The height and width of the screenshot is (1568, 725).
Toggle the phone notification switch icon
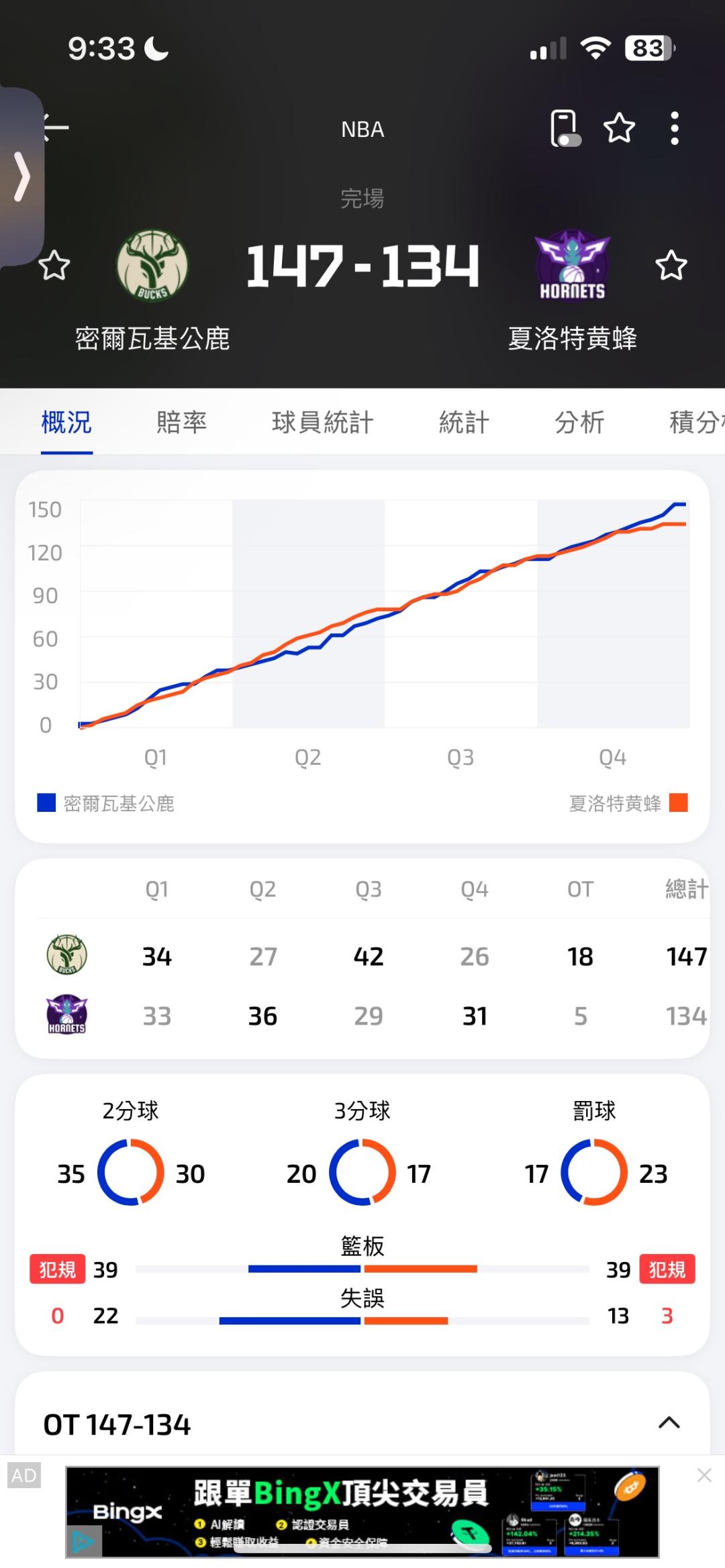(565, 127)
